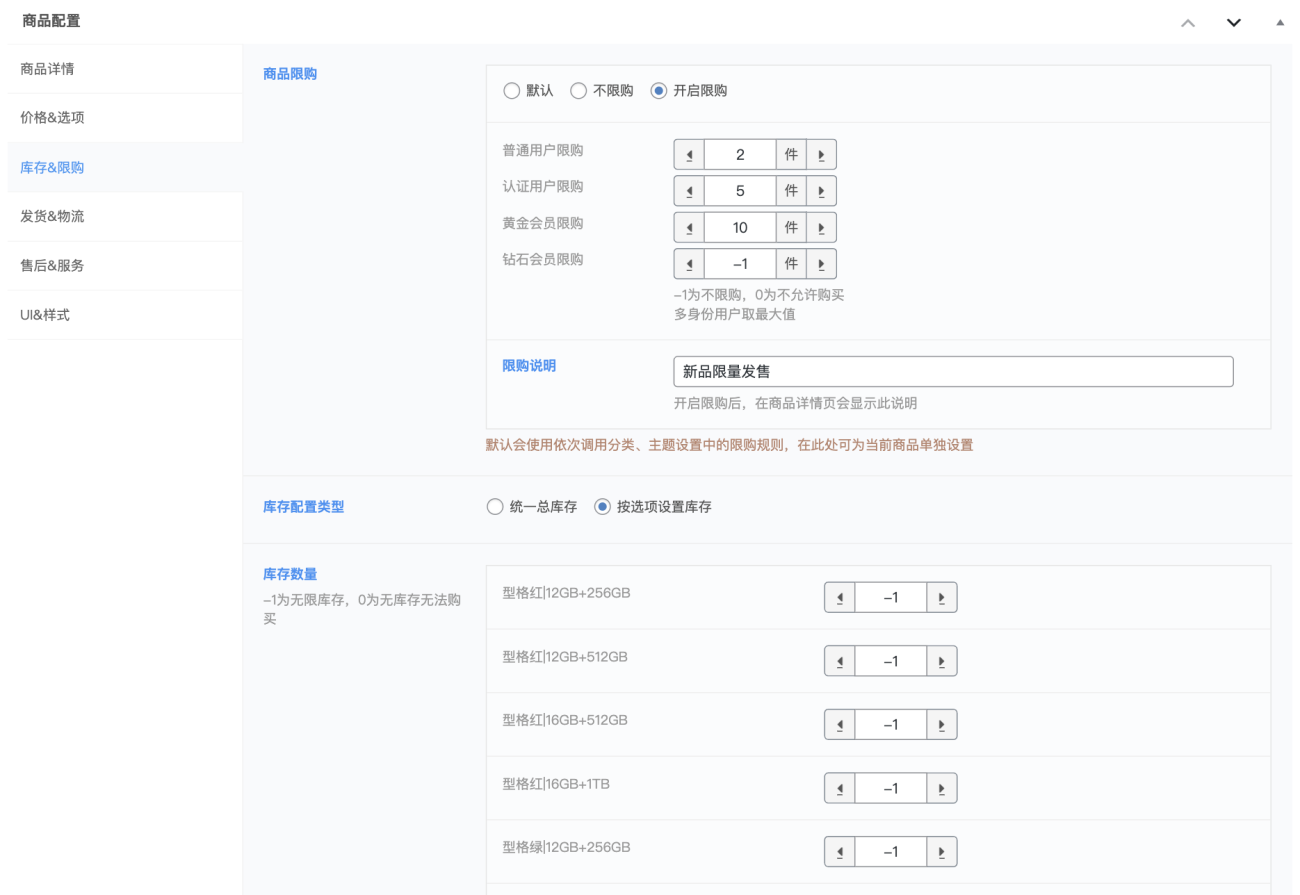Image resolution: width=1300 pixels, height=895 pixels.
Task: Increase stock for 型格红|12GB+256GB
Action: tap(942, 598)
